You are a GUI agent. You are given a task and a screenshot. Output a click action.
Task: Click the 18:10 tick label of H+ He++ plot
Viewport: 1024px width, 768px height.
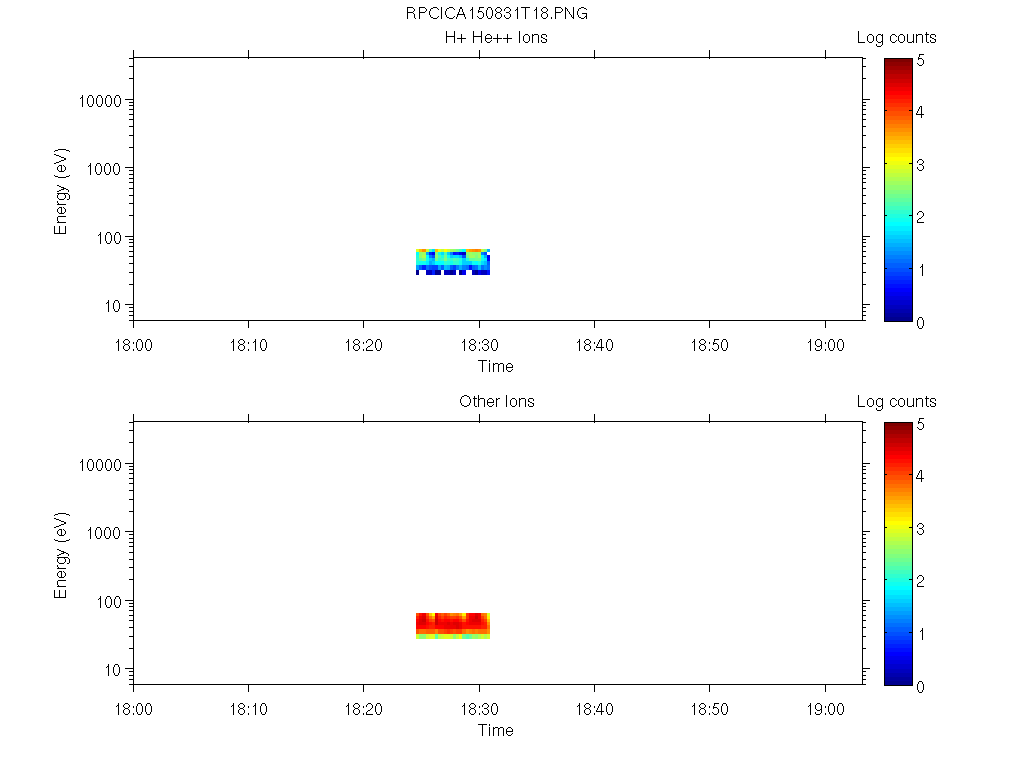pos(248,345)
